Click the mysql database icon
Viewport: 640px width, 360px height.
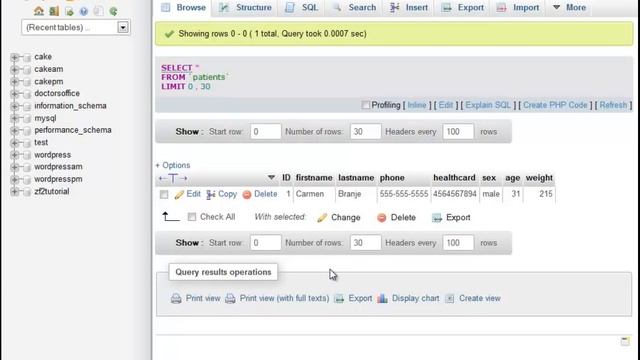(x=27, y=118)
